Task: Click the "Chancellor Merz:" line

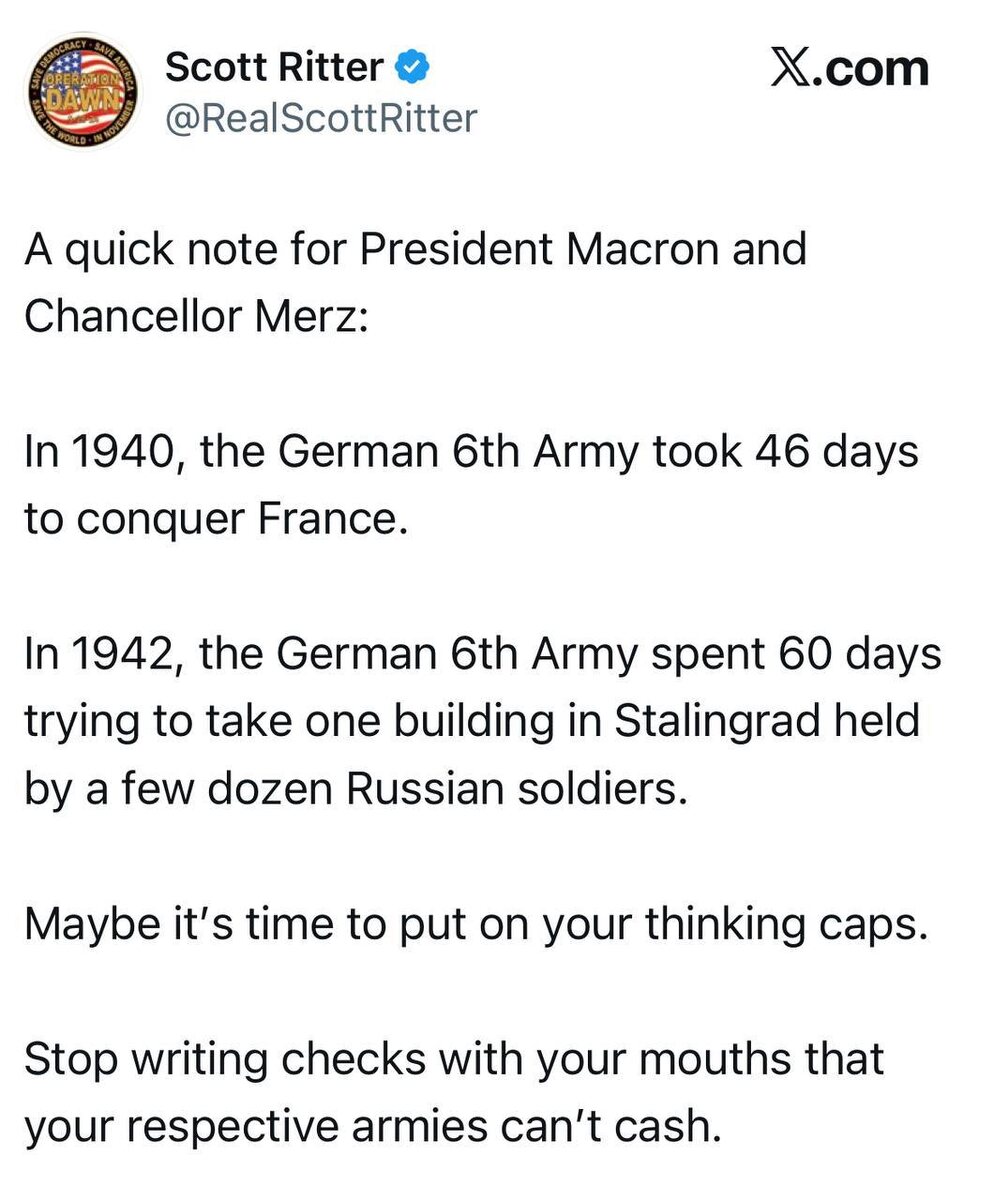Action: click(x=196, y=316)
